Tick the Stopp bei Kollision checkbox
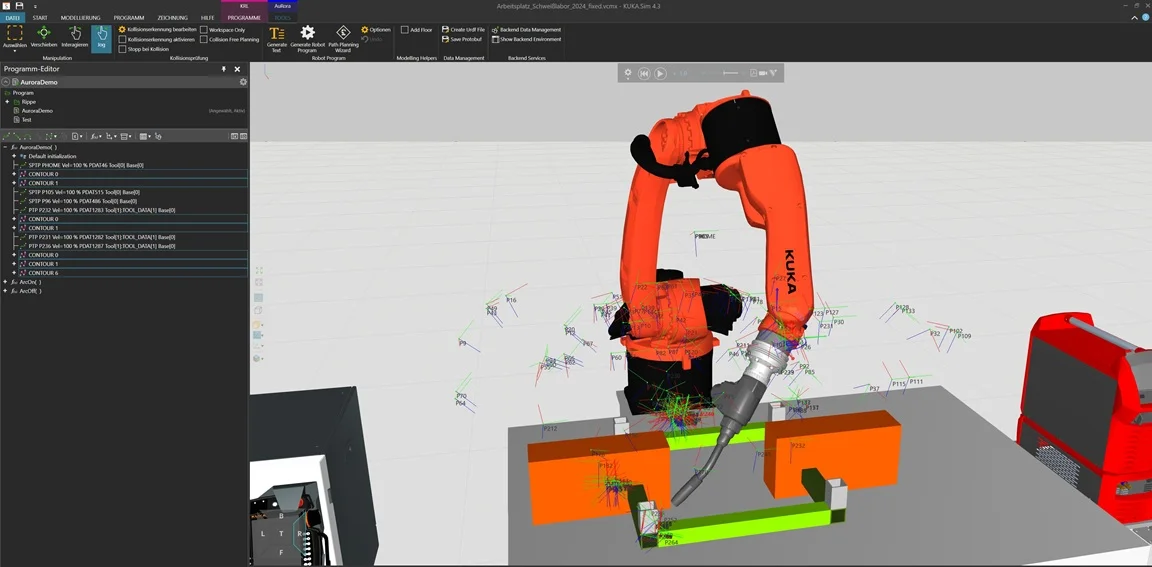Viewport: 1152px width, 567px height. coord(122,49)
